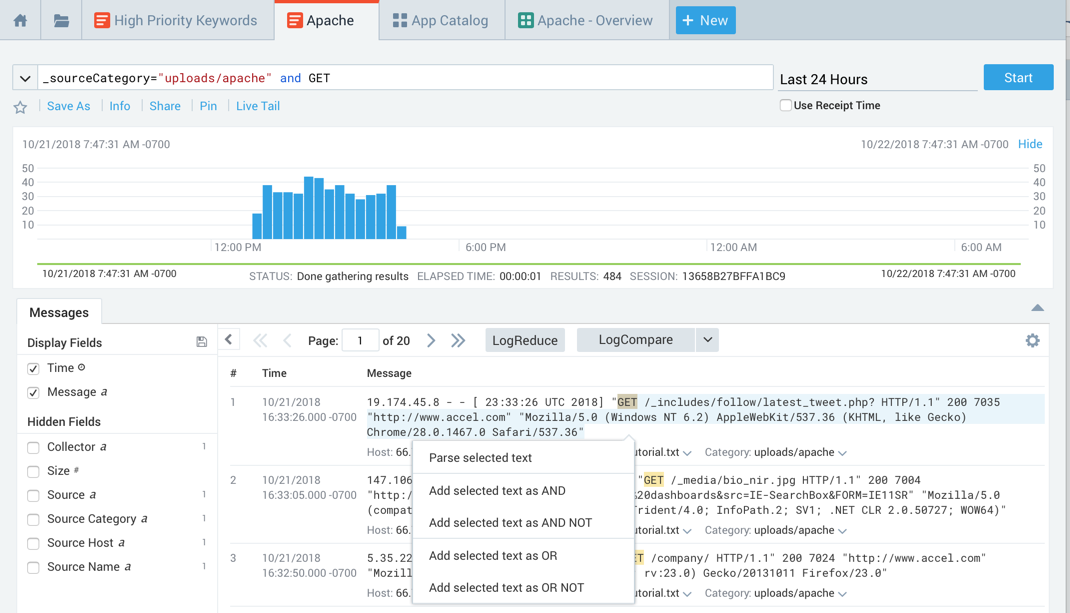Open the Library folder icon
Screen dimensions: 1070x613
click(x=61, y=20)
